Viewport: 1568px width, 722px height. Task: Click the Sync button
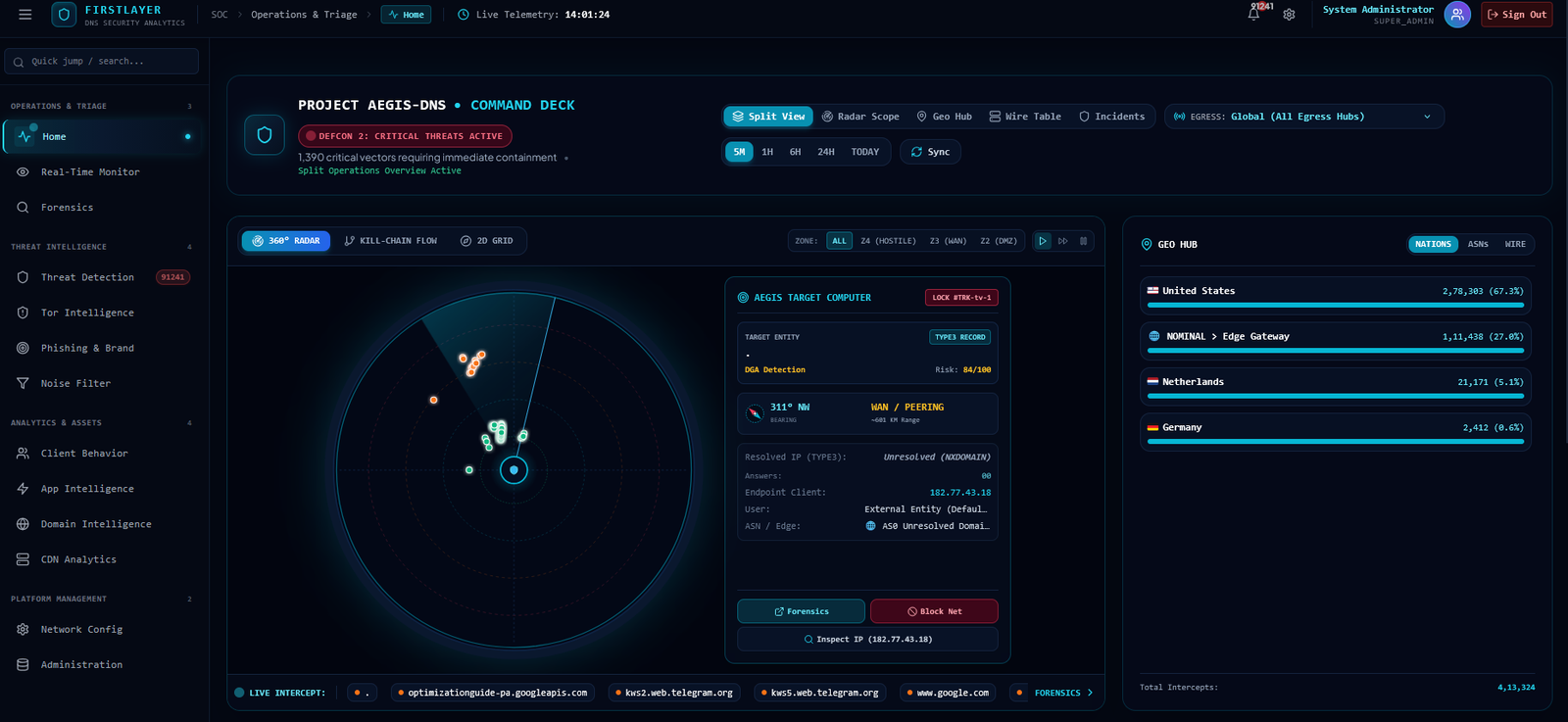point(930,152)
